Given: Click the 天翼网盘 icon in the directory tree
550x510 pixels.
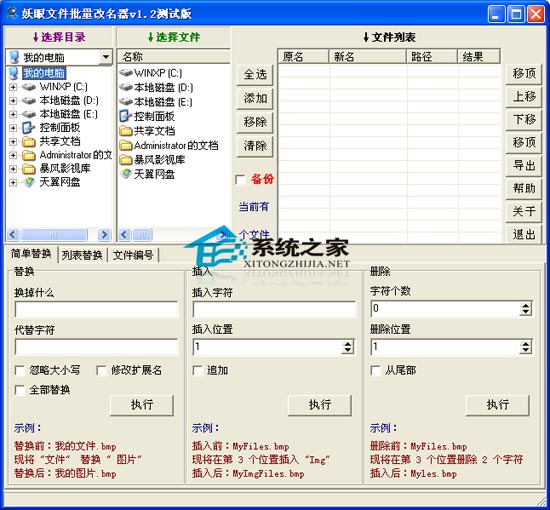Looking at the screenshot, I should (29, 182).
